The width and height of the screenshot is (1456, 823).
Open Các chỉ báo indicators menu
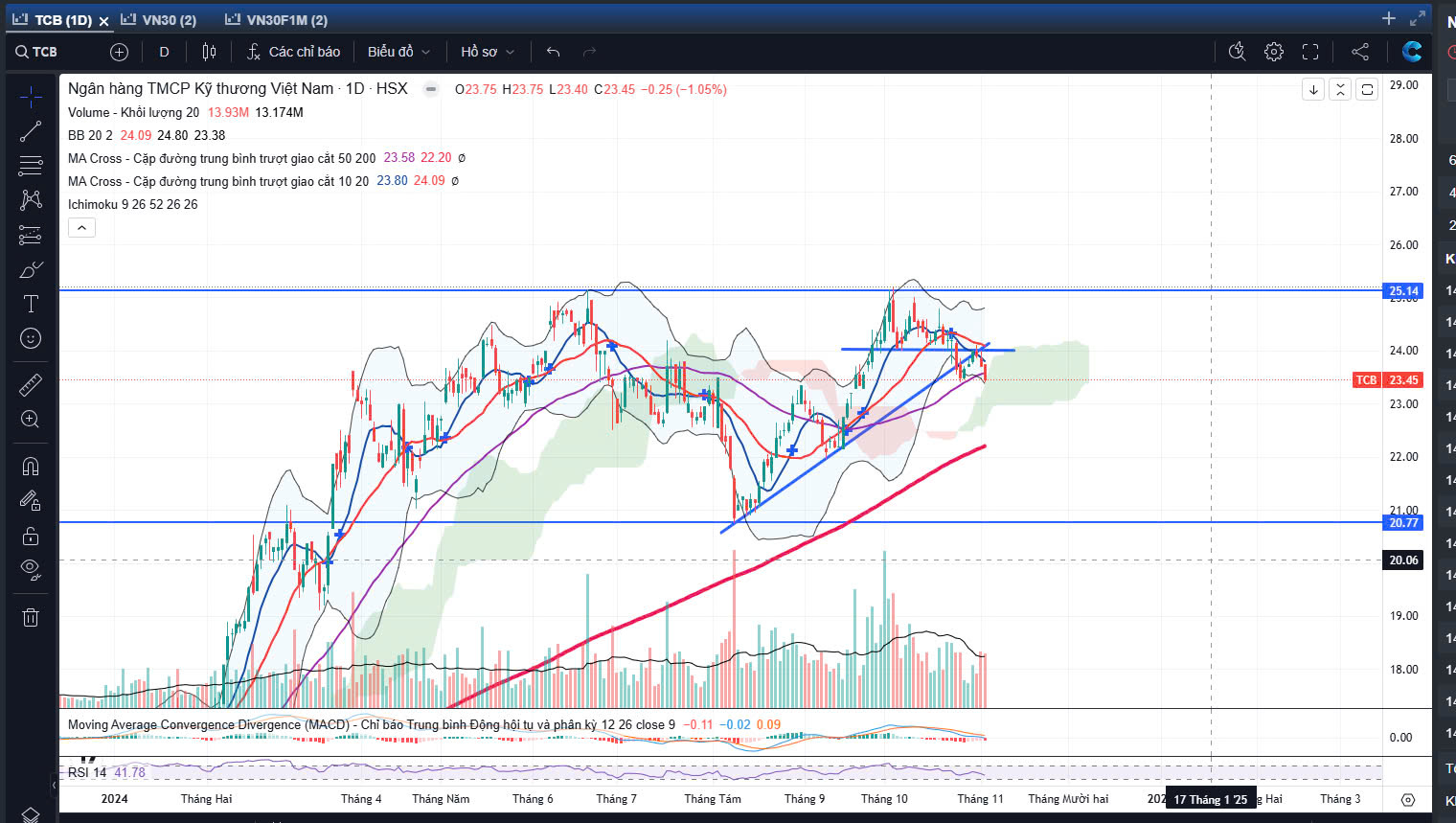pos(293,52)
